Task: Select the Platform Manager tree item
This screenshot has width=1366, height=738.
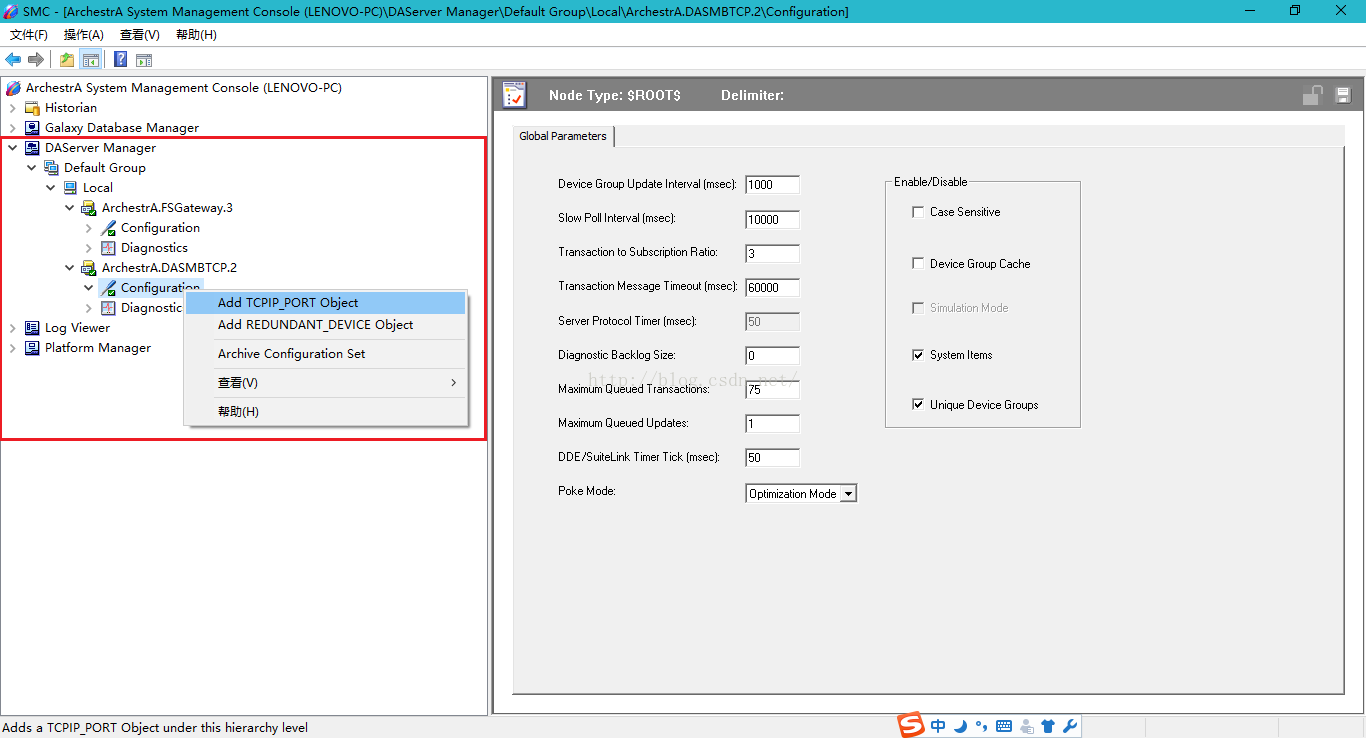Action: 98,348
